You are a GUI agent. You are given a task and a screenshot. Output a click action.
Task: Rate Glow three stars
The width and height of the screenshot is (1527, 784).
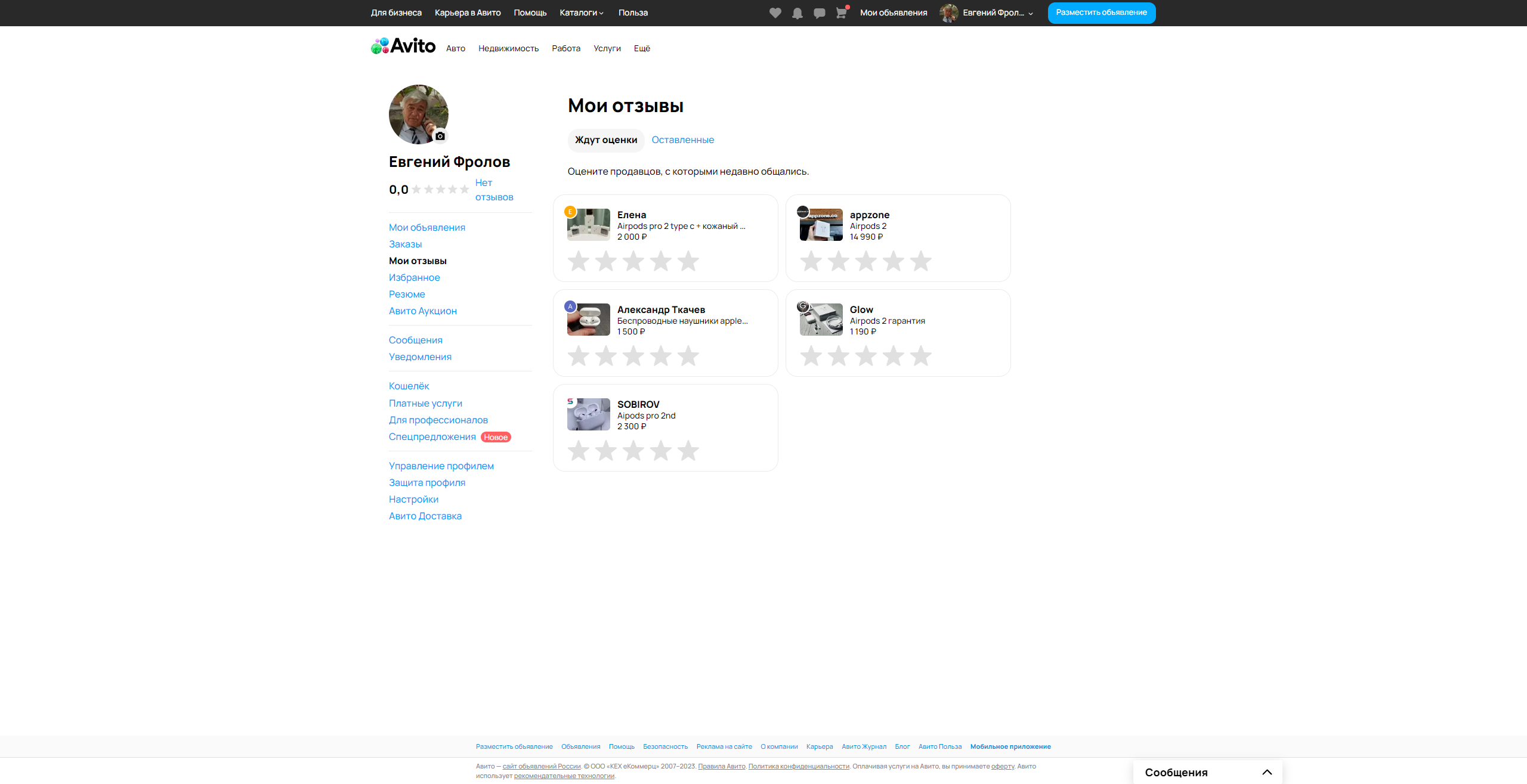click(865, 356)
